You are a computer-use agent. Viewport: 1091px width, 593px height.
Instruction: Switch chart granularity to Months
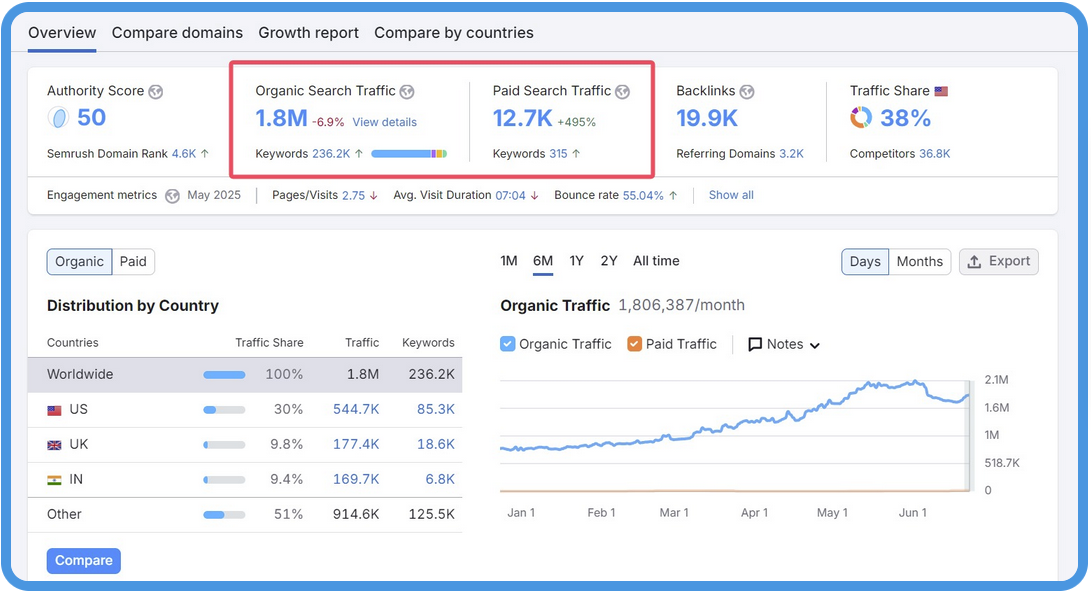(x=919, y=262)
